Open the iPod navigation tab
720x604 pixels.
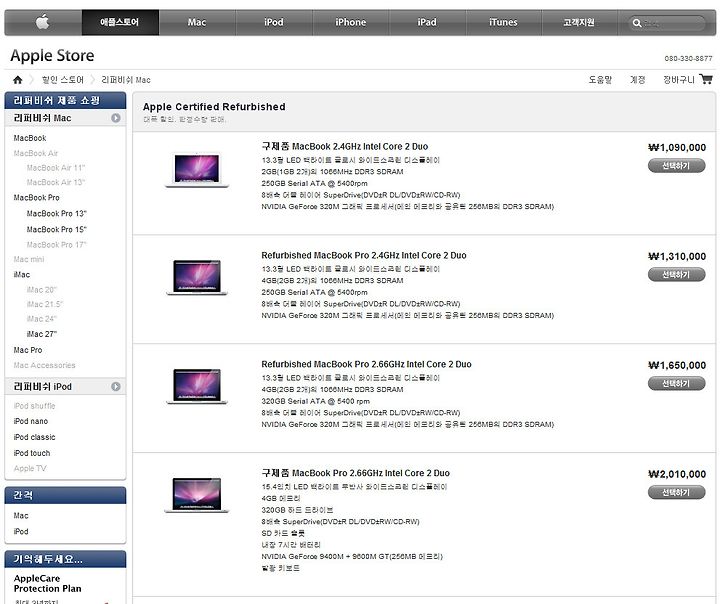click(x=274, y=22)
